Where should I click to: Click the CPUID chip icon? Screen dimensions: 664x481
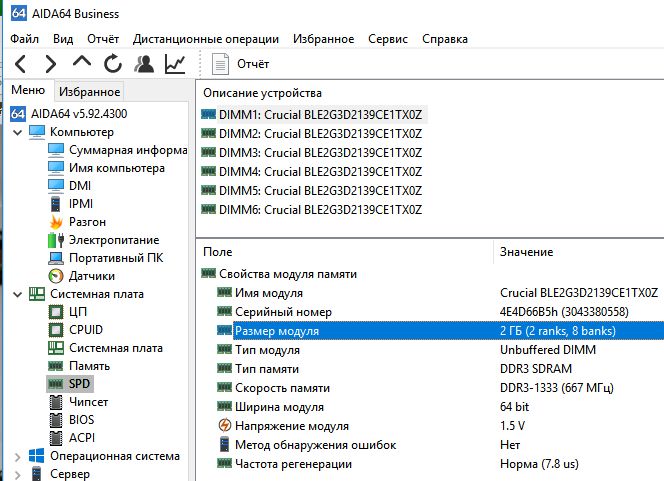click(x=56, y=330)
